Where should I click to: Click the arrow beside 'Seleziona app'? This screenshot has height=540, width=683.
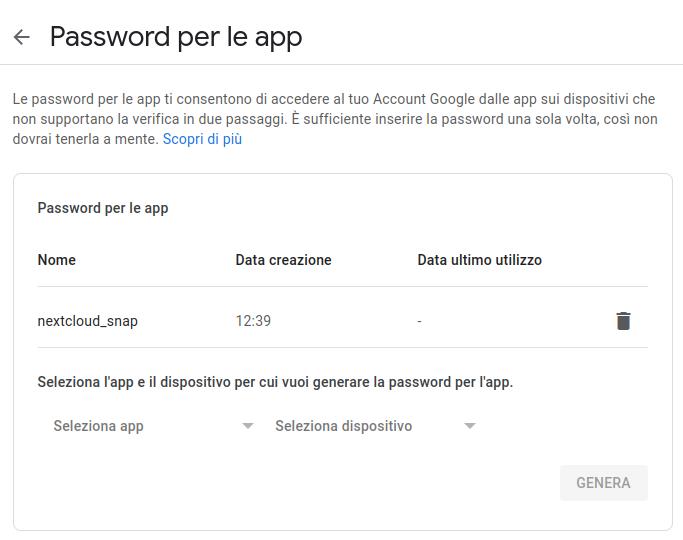tap(247, 426)
